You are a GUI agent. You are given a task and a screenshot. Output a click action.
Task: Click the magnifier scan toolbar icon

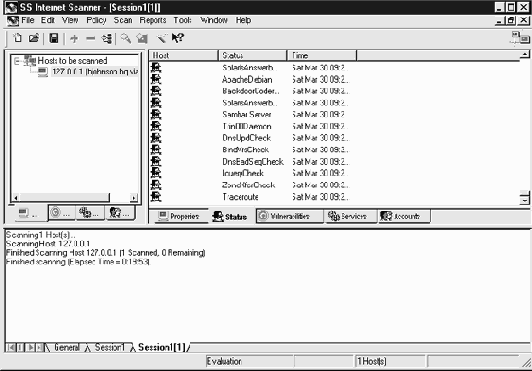click(x=126, y=38)
